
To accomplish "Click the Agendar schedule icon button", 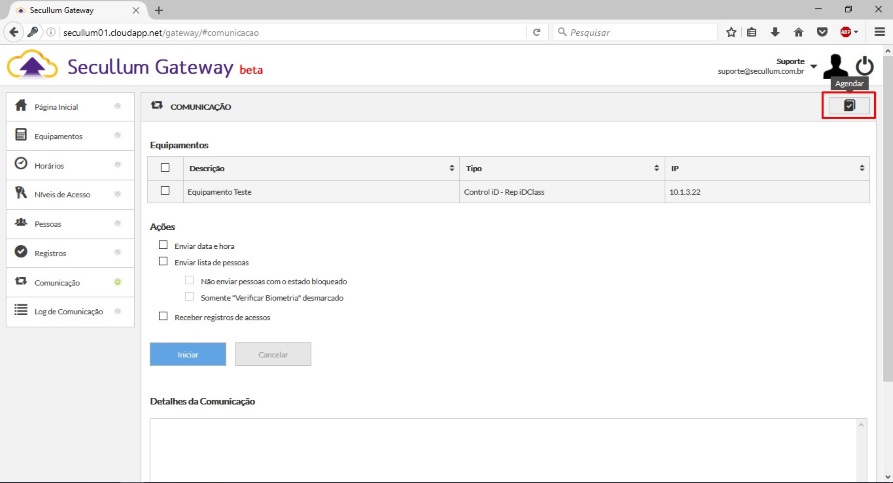I will point(849,105).
